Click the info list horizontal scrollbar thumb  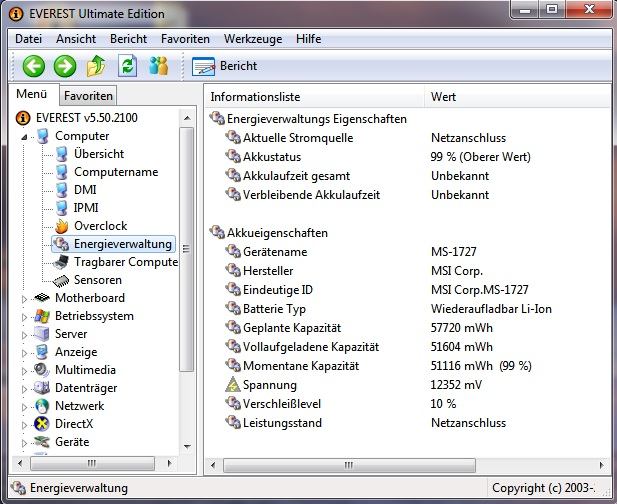click(x=349, y=465)
